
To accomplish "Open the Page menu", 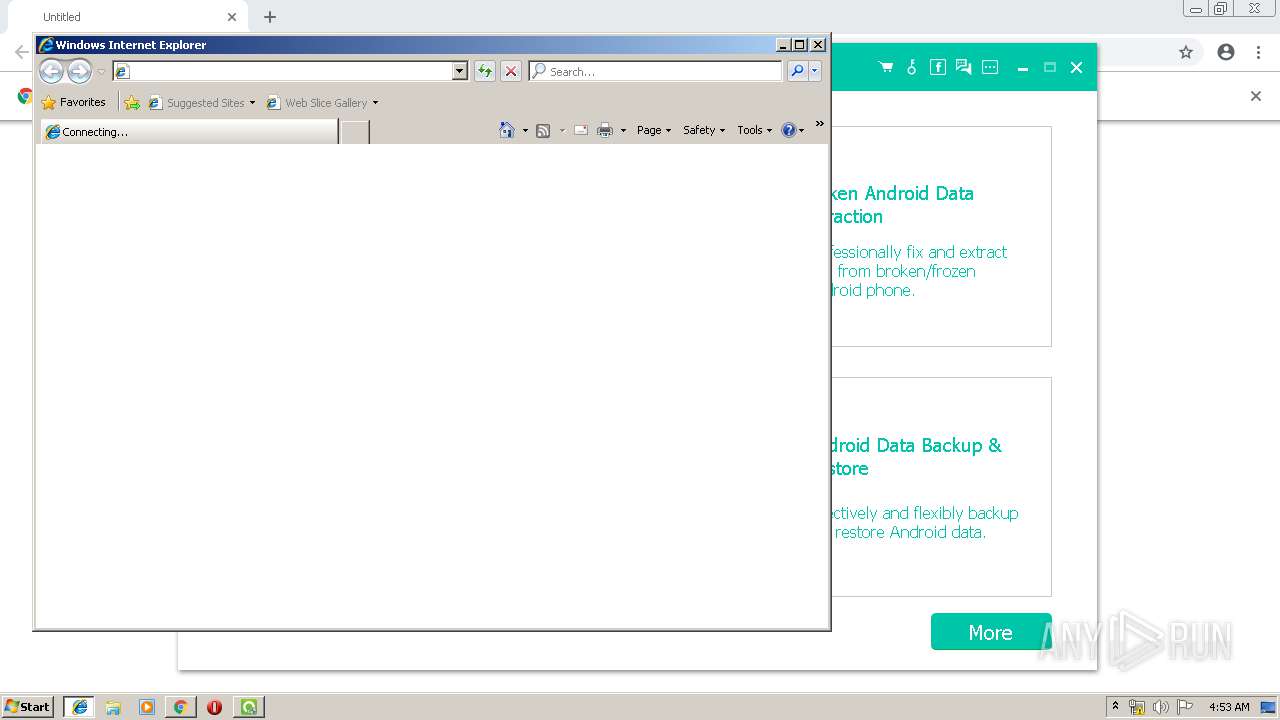I will 654,130.
